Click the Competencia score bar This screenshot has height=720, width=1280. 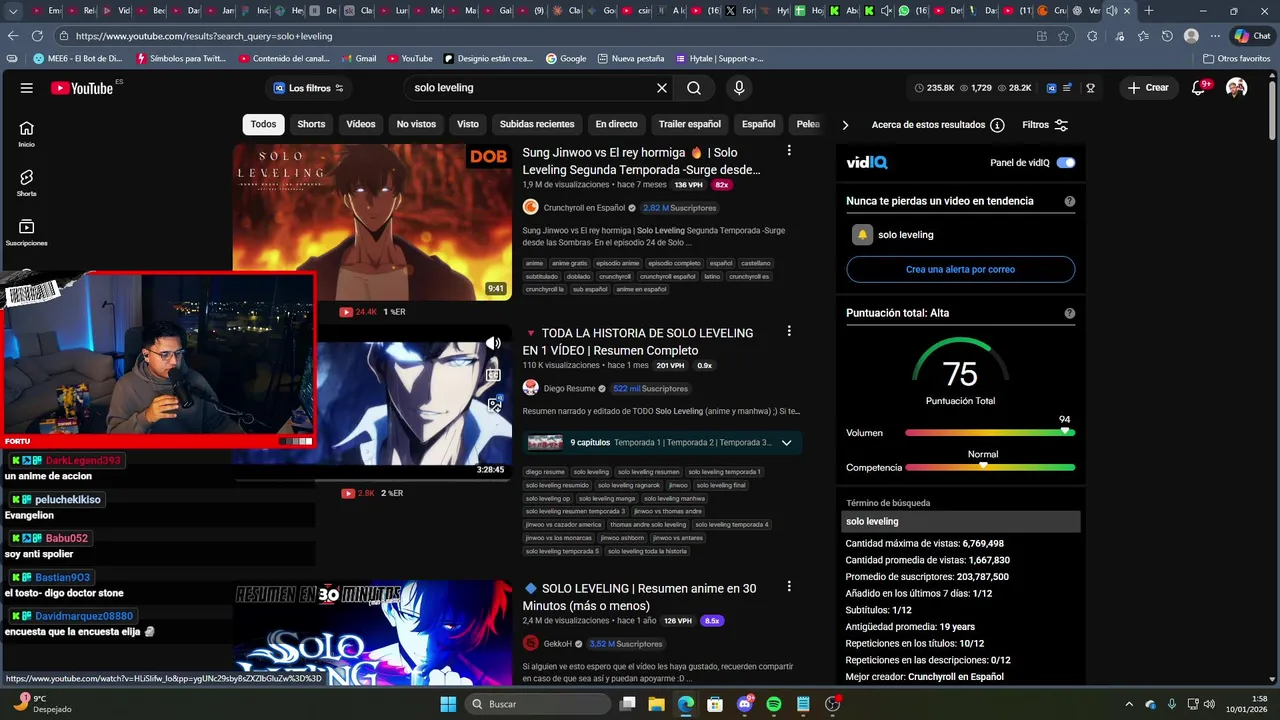click(x=990, y=467)
